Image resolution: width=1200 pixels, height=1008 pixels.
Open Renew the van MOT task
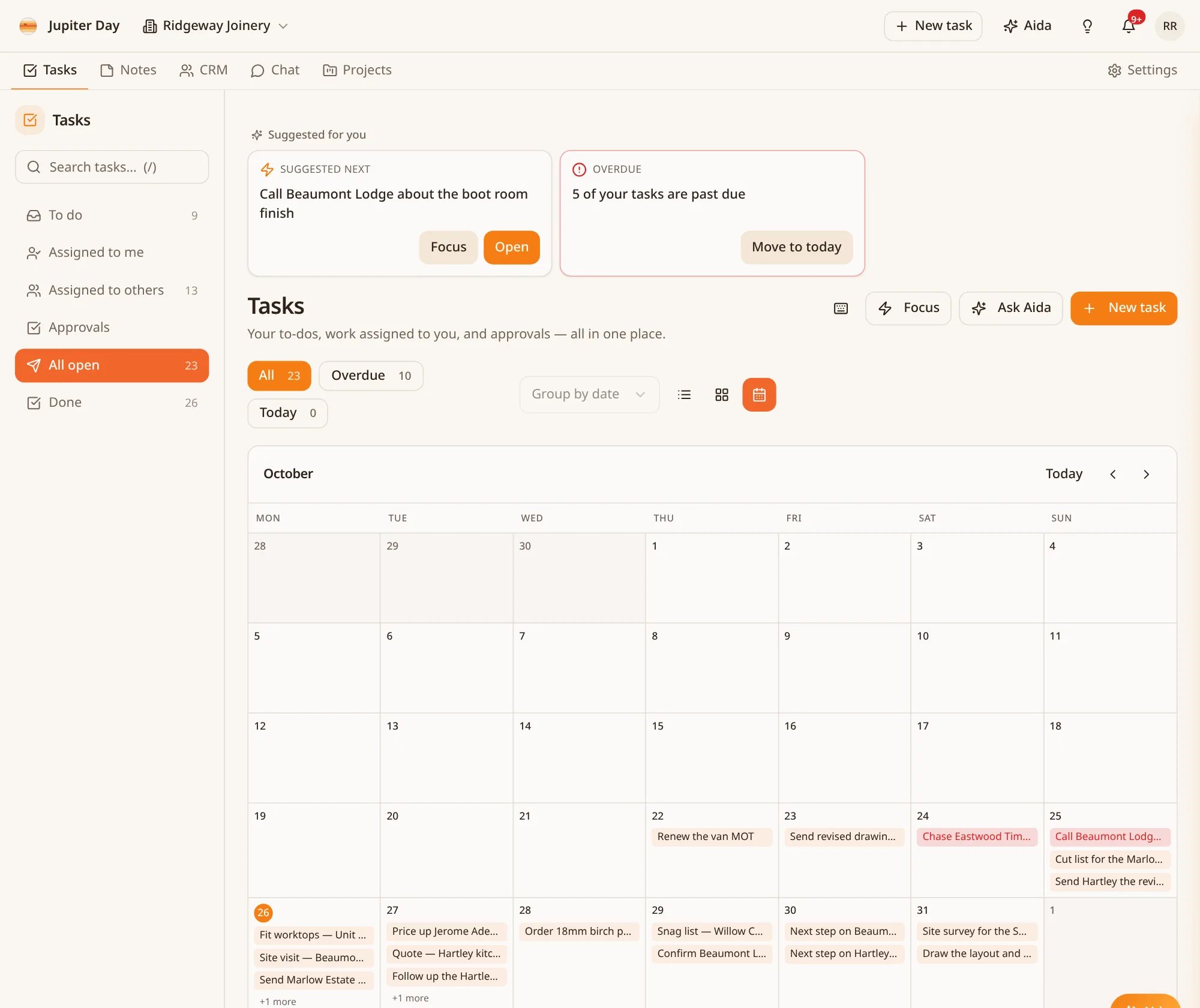click(x=712, y=836)
